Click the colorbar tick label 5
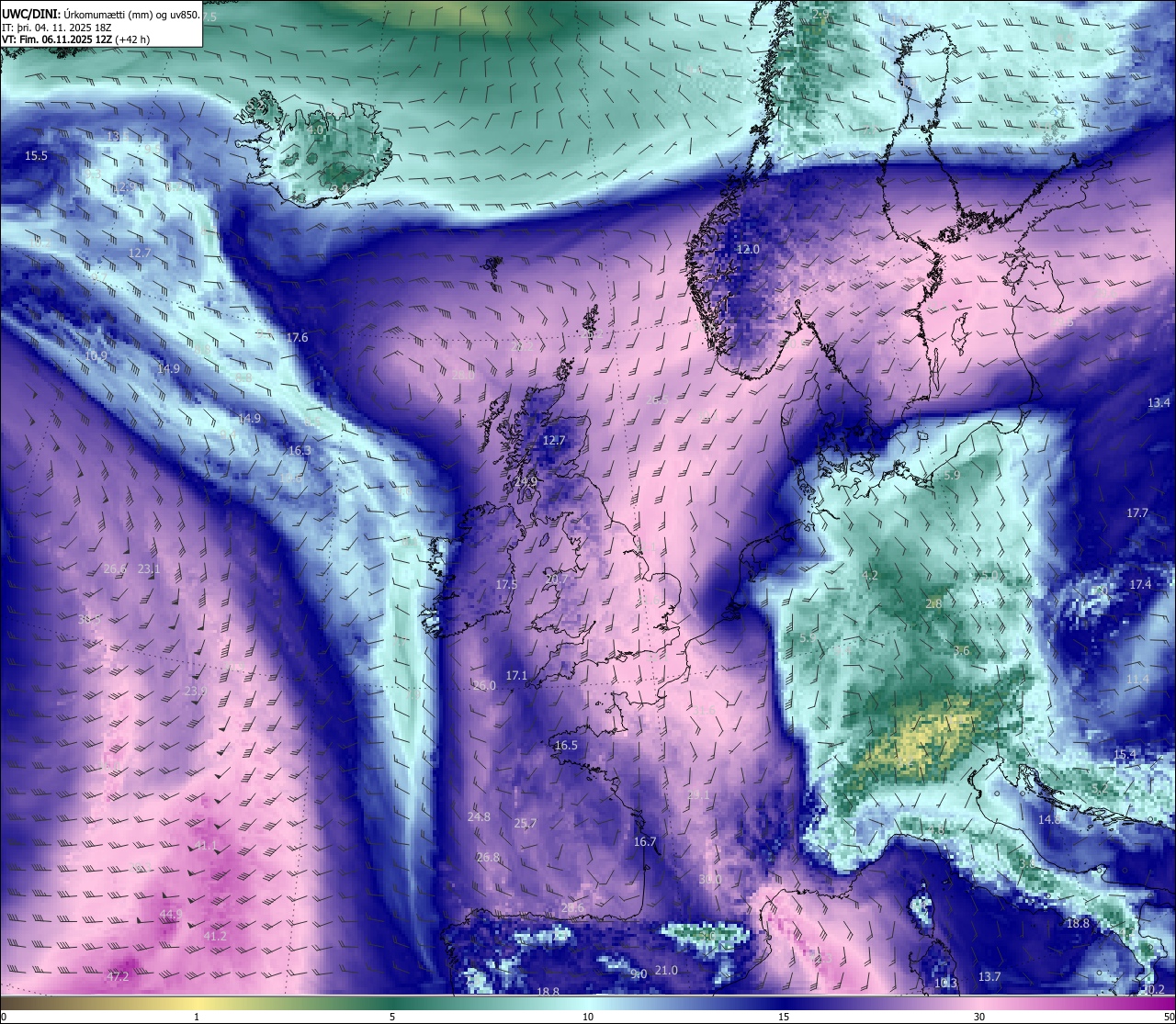 (x=392, y=1017)
